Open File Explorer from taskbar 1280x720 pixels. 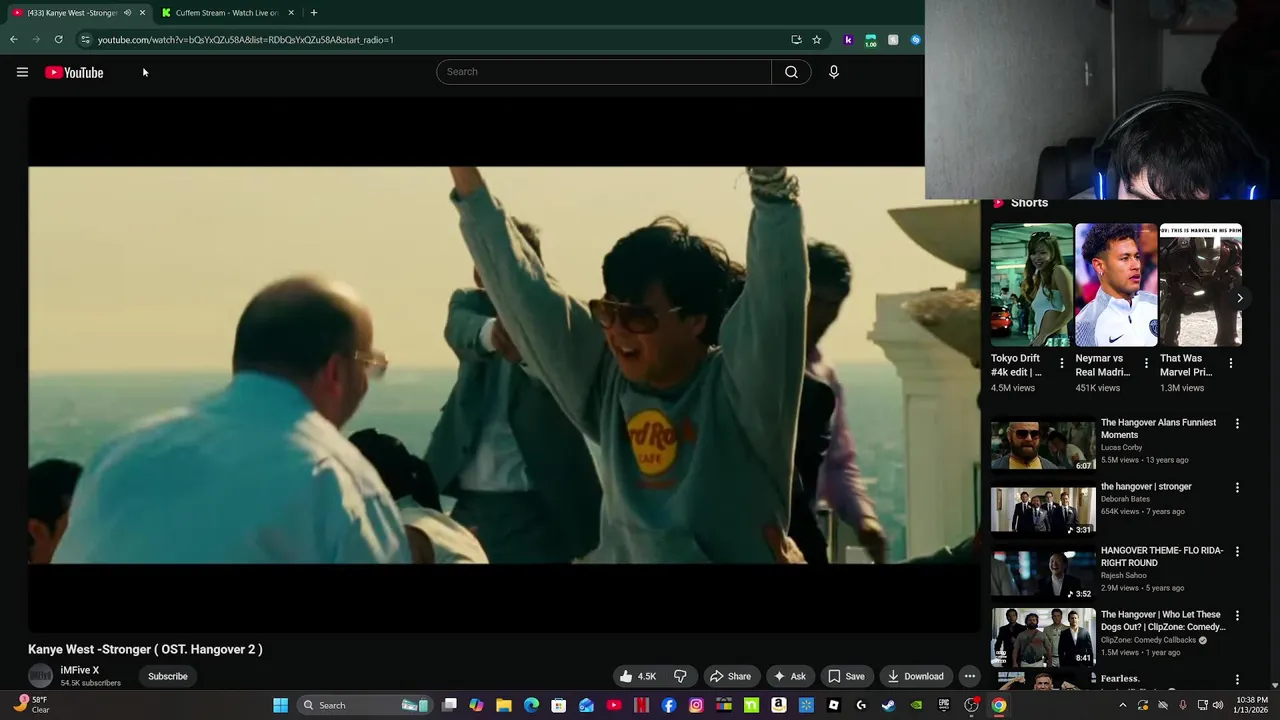pyautogui.click(x=504, y=705)
